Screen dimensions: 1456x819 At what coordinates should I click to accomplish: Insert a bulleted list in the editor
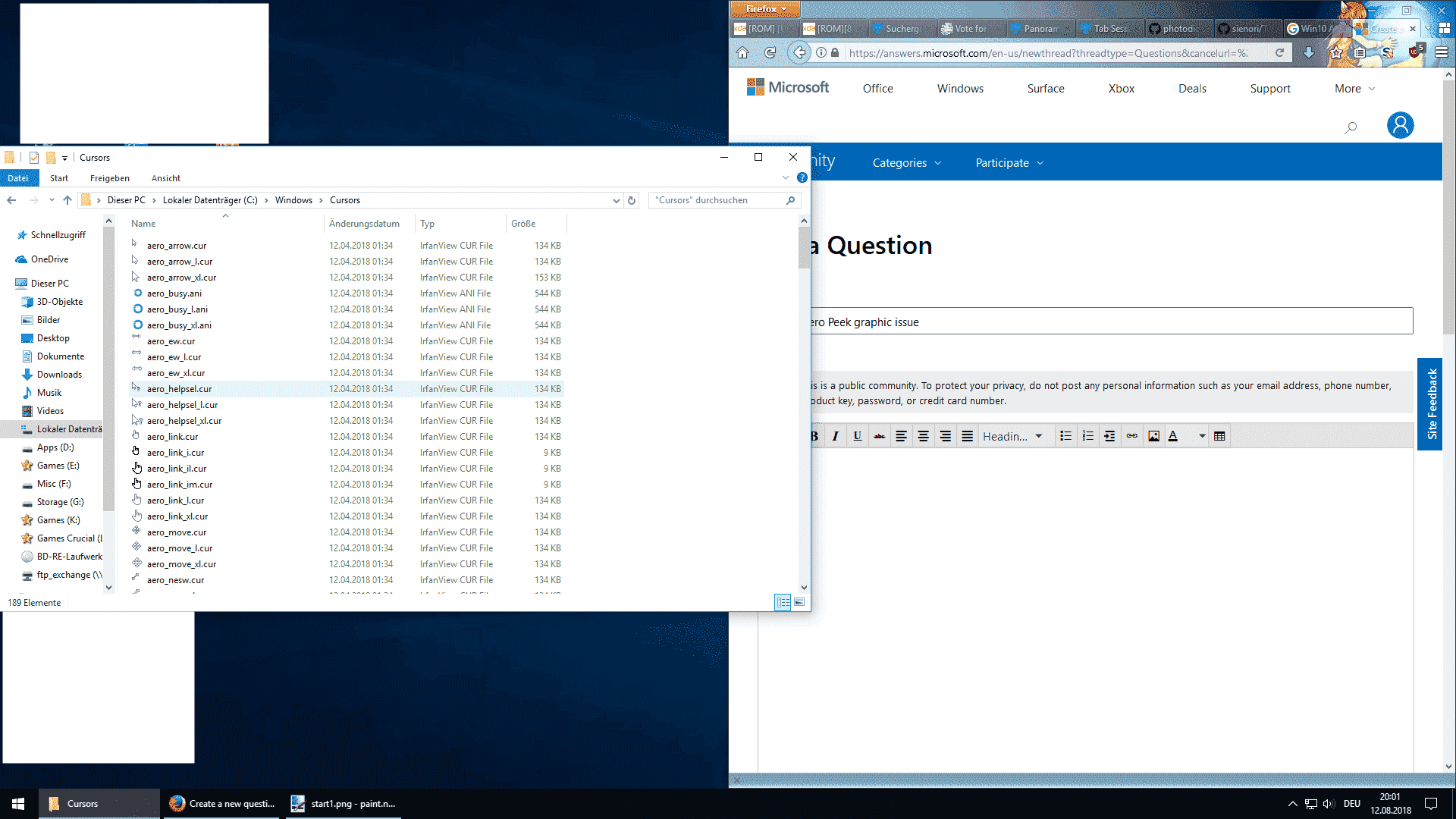[1065, 436]
